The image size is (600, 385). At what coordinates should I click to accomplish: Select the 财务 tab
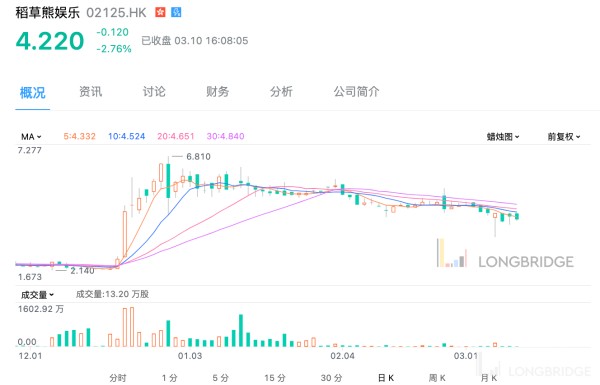pos(217,92)
